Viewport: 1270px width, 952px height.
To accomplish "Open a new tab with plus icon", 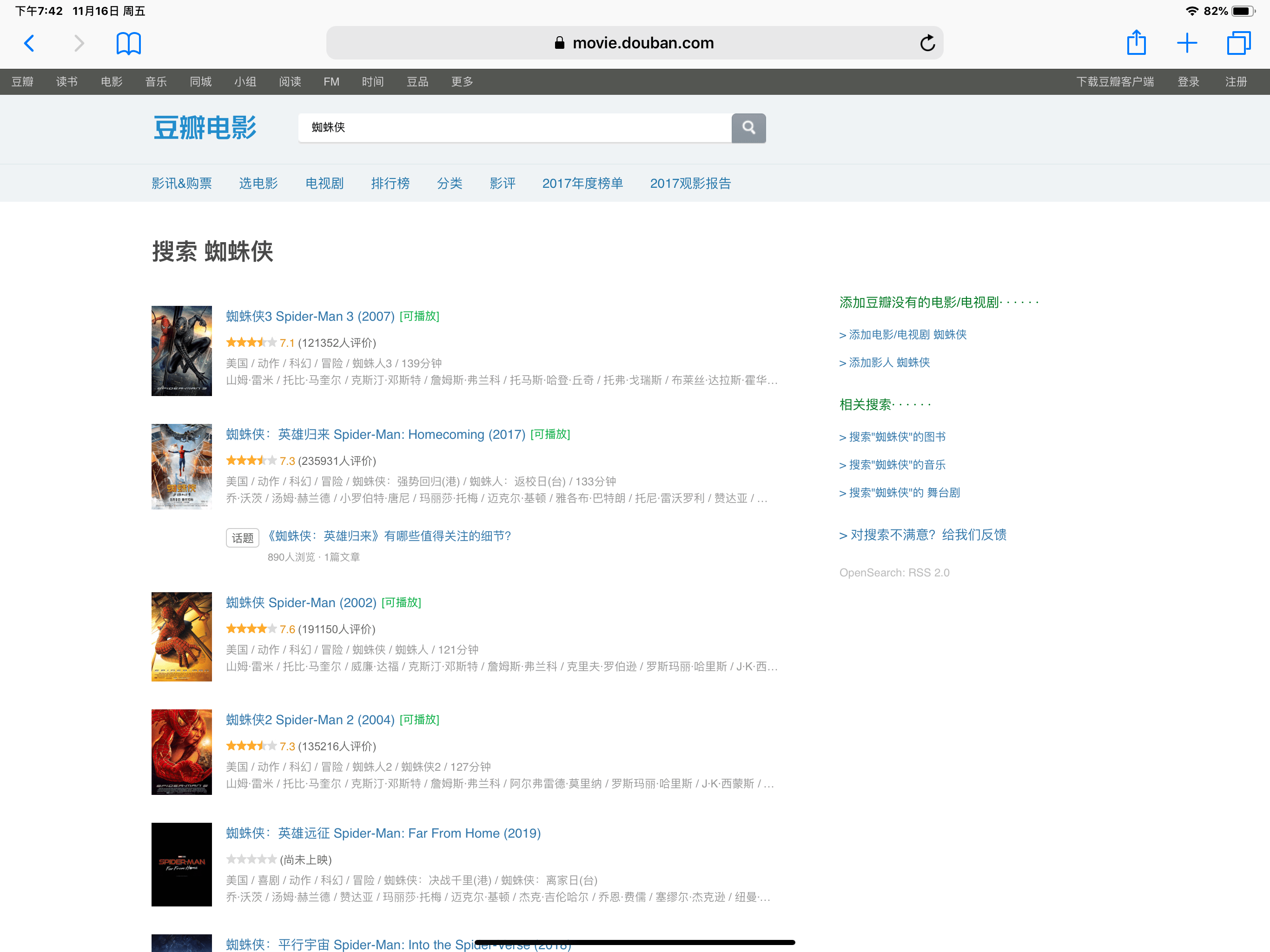I will coord(1186,43).
